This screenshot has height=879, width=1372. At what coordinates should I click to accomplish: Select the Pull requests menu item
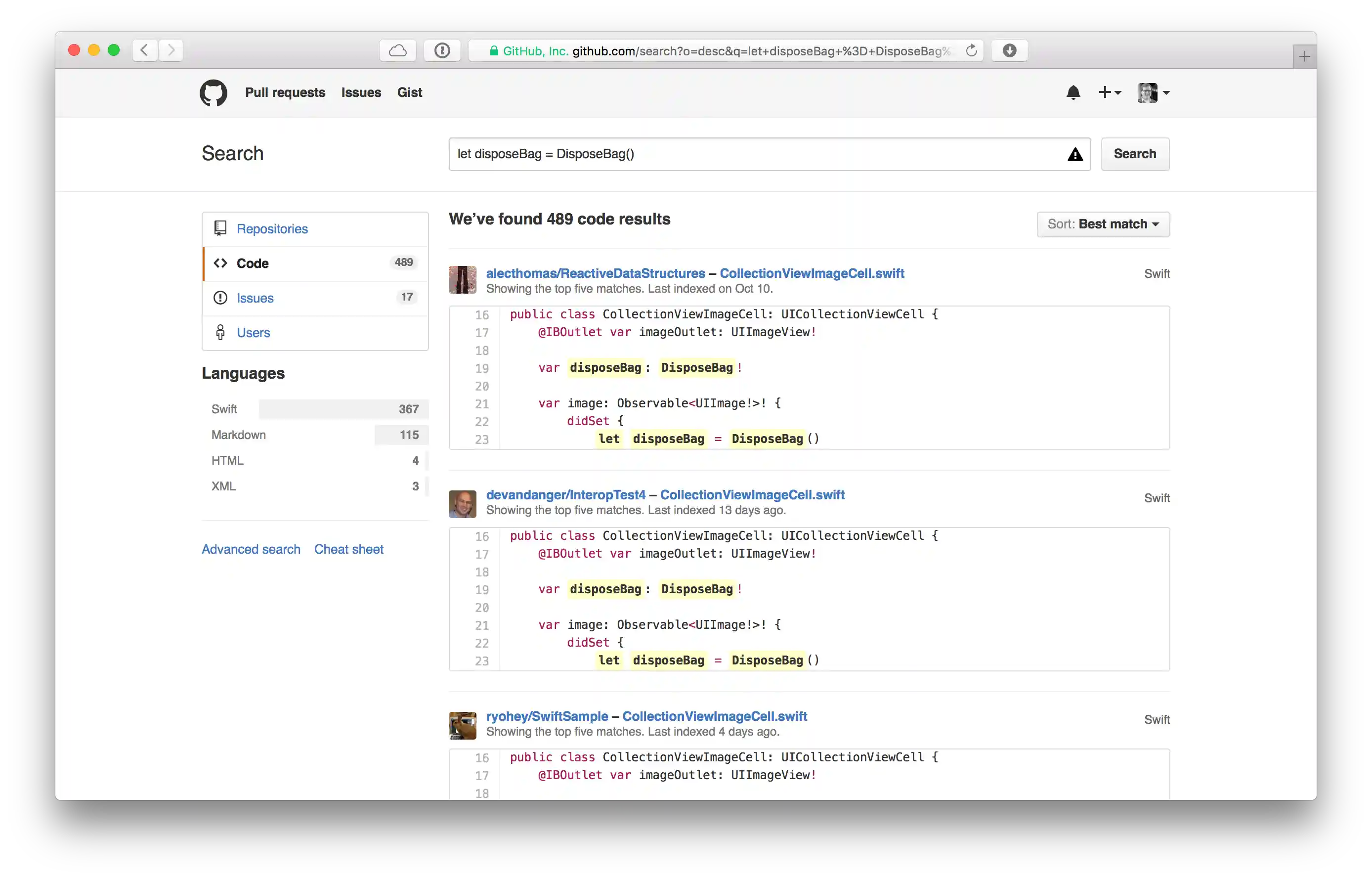tap(285, 92)
